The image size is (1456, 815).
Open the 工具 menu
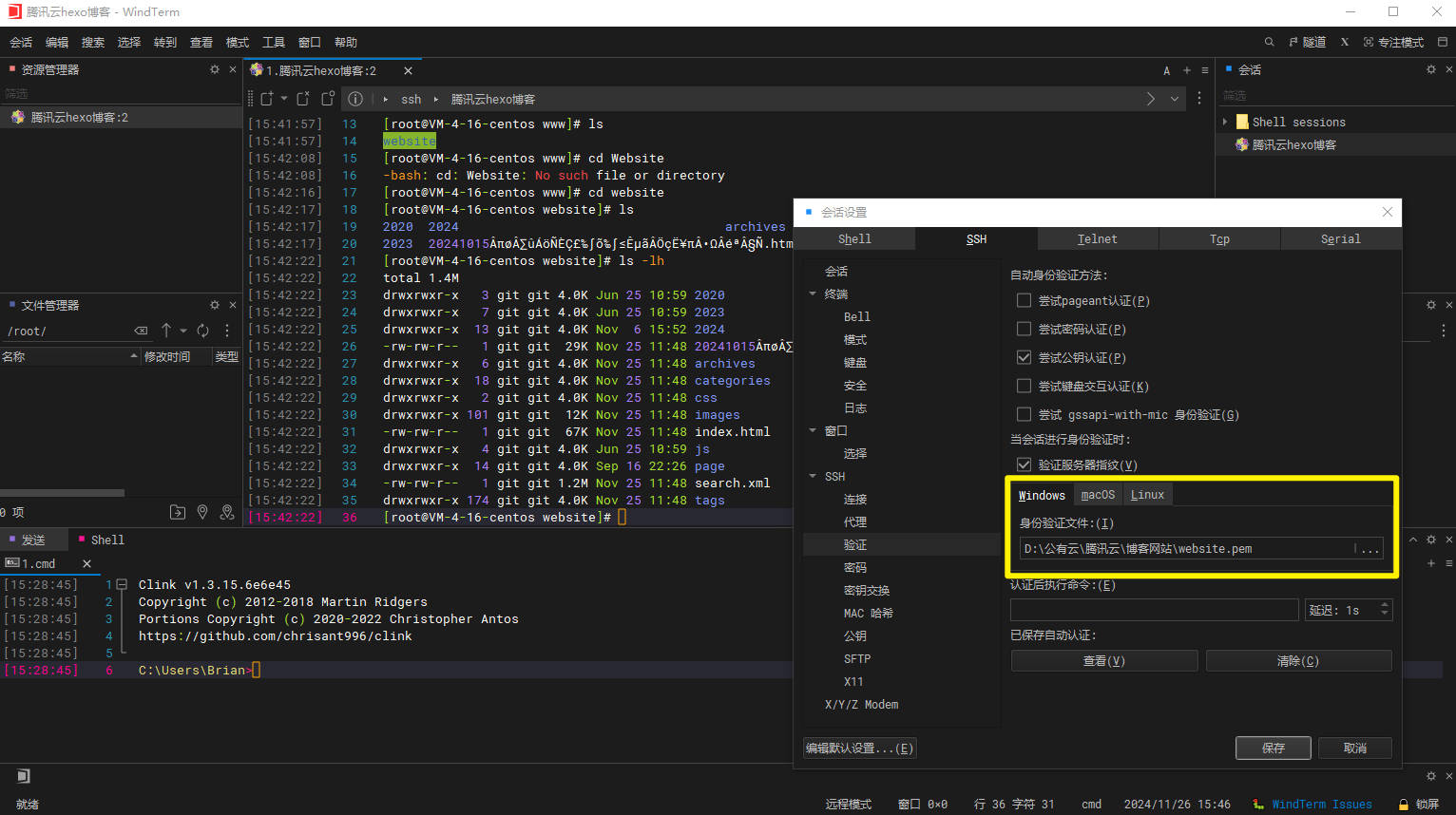(274, 42)
